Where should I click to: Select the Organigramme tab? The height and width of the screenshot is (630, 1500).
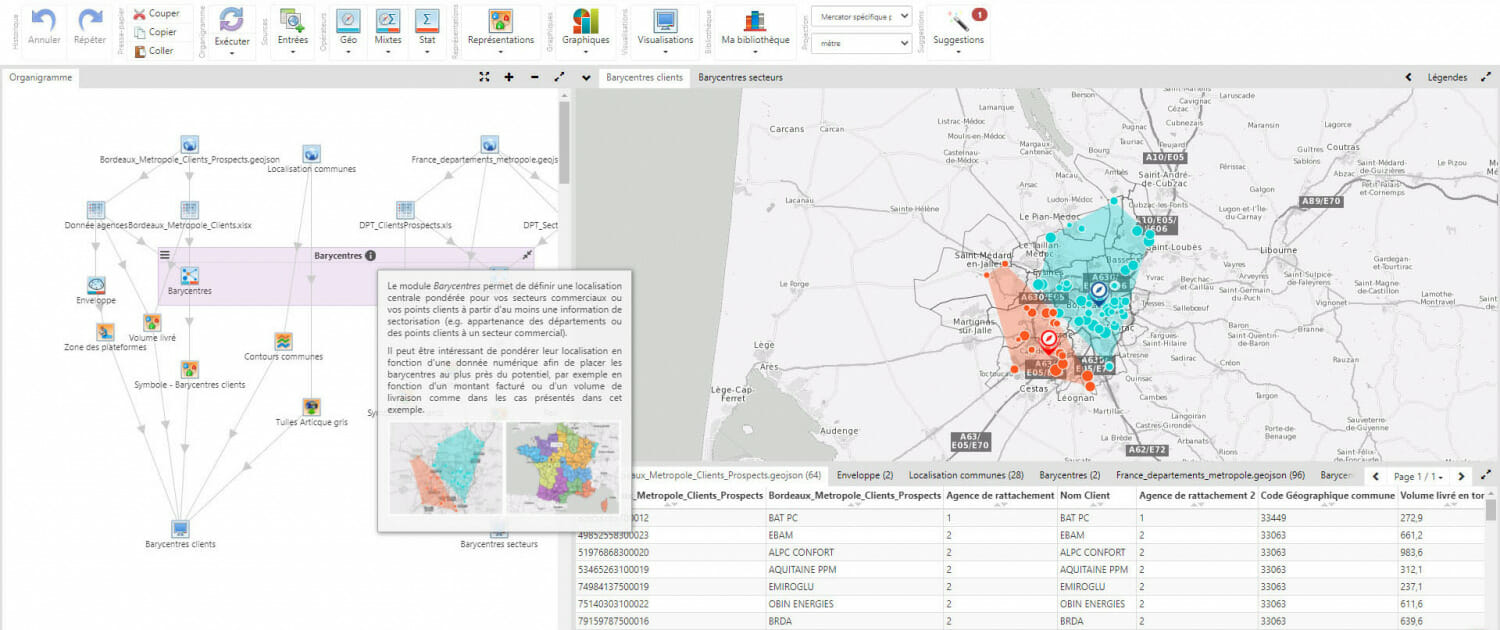(x=40, y=77)
